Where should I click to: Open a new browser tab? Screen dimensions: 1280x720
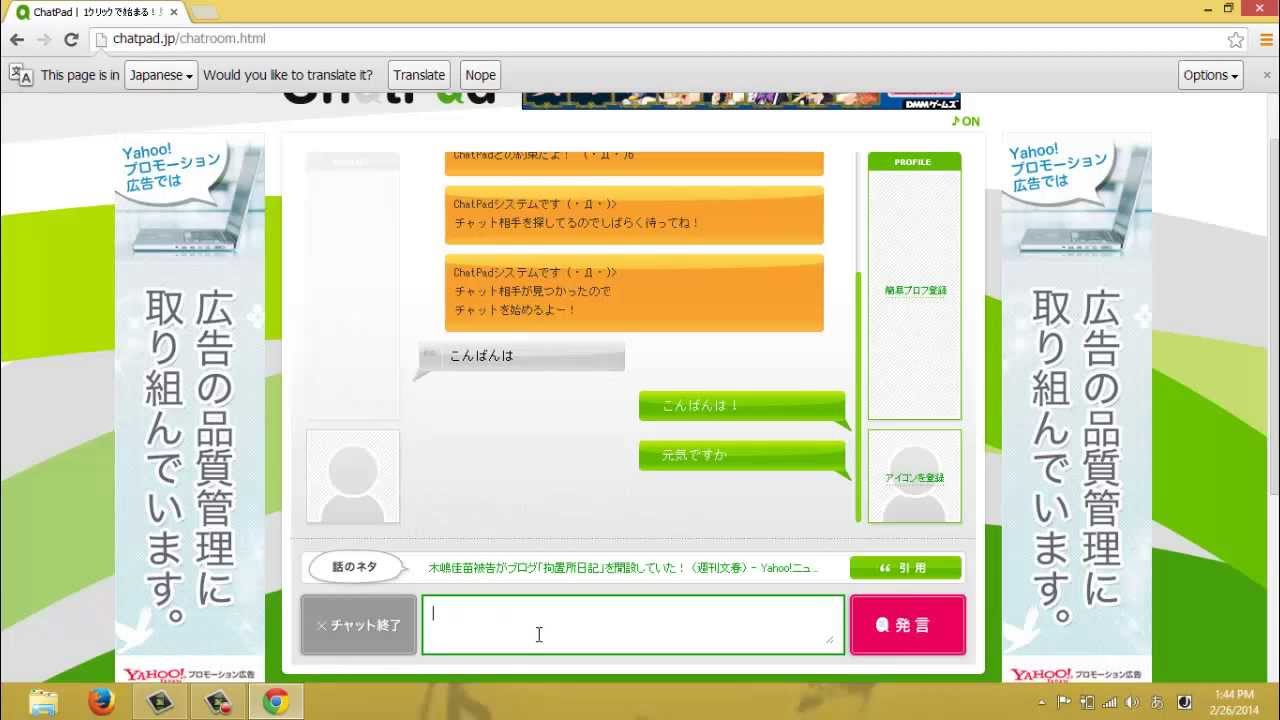(x=204, y=12)
